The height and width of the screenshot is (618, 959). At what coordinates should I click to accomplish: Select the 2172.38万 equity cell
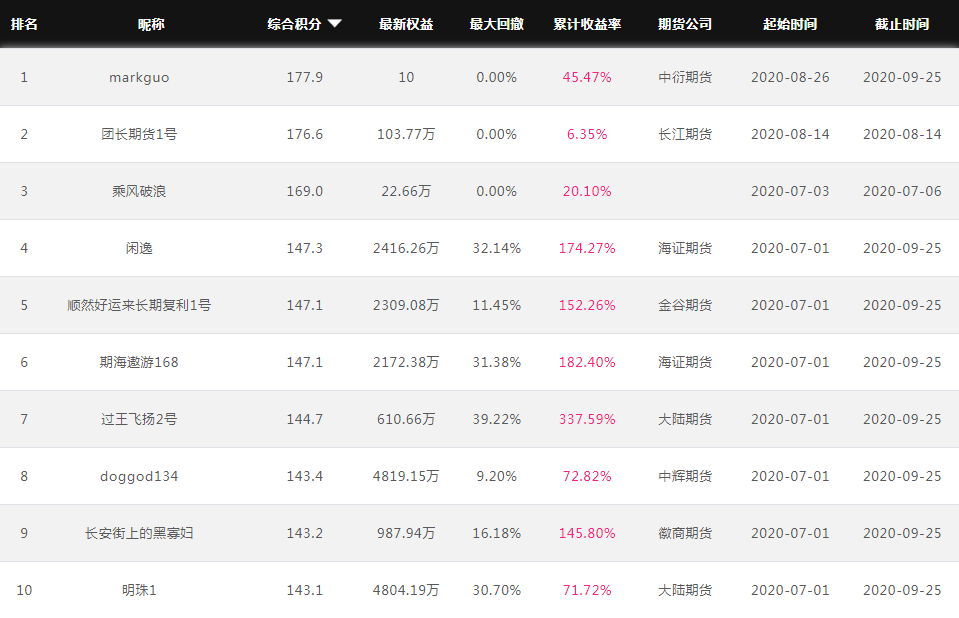(406, 362)
